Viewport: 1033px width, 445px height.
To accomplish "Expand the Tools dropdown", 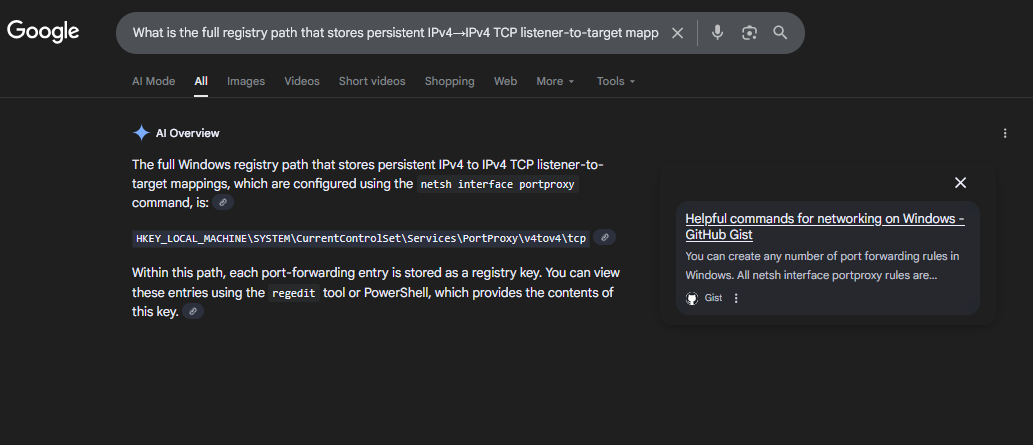I will 616,81.
